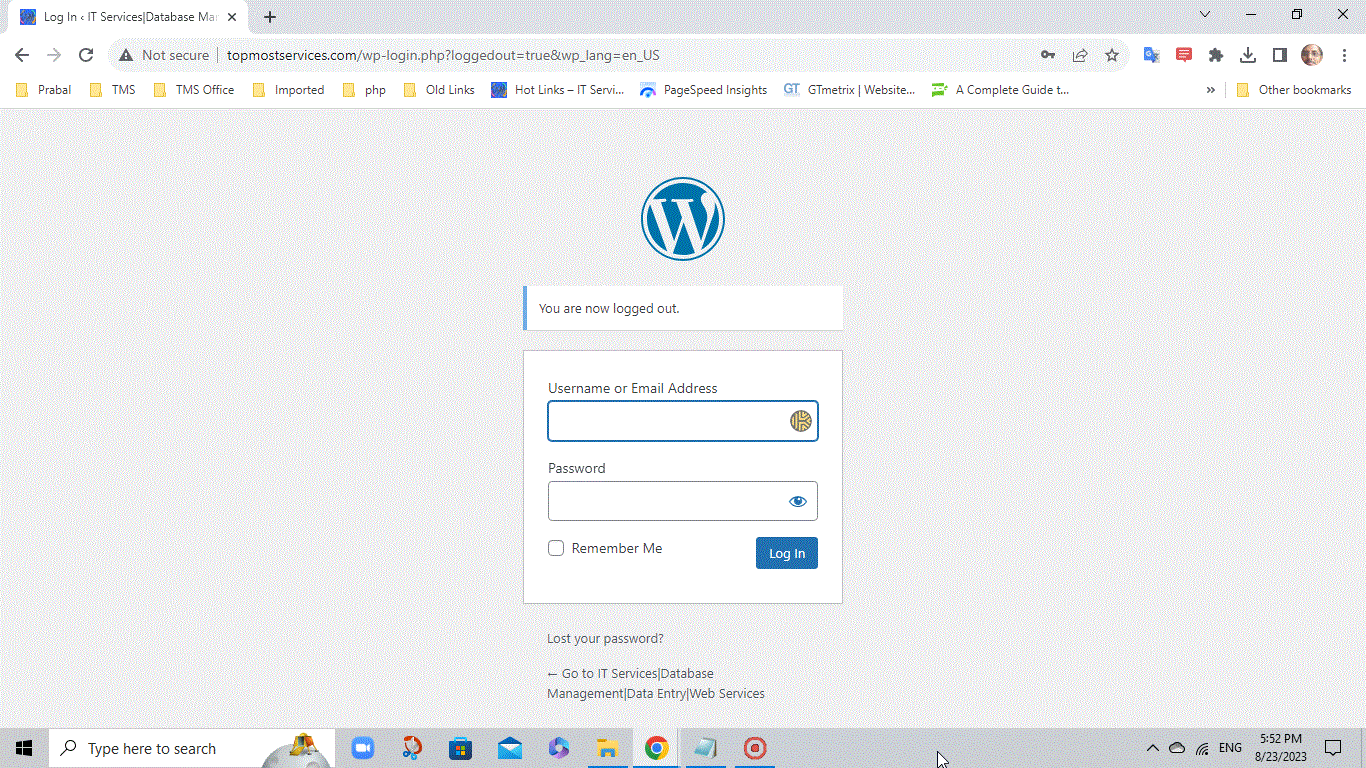Click the password manager icon in username field
The width and height of the screenshot is (1366, 768).
pyautogui.click(x=800, y=421)
